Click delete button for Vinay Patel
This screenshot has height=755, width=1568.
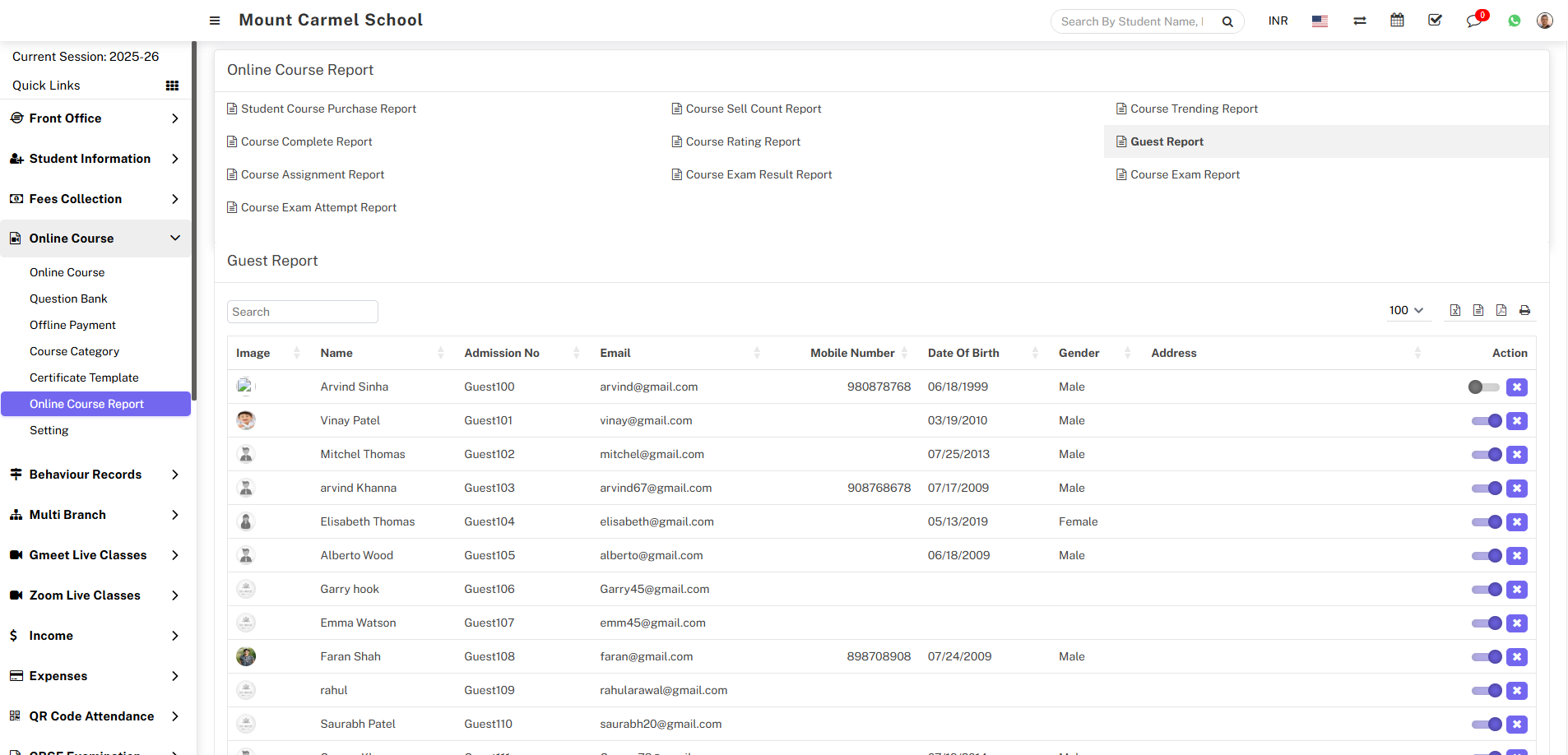point(1516,421)
